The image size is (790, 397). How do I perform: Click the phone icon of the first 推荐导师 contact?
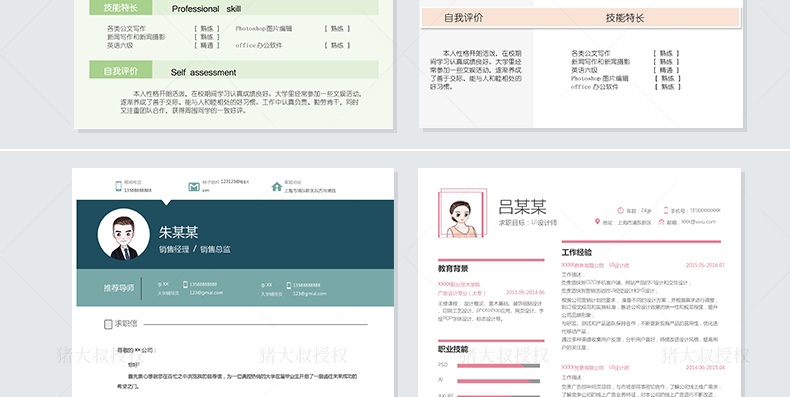click(x=185, y=285)
